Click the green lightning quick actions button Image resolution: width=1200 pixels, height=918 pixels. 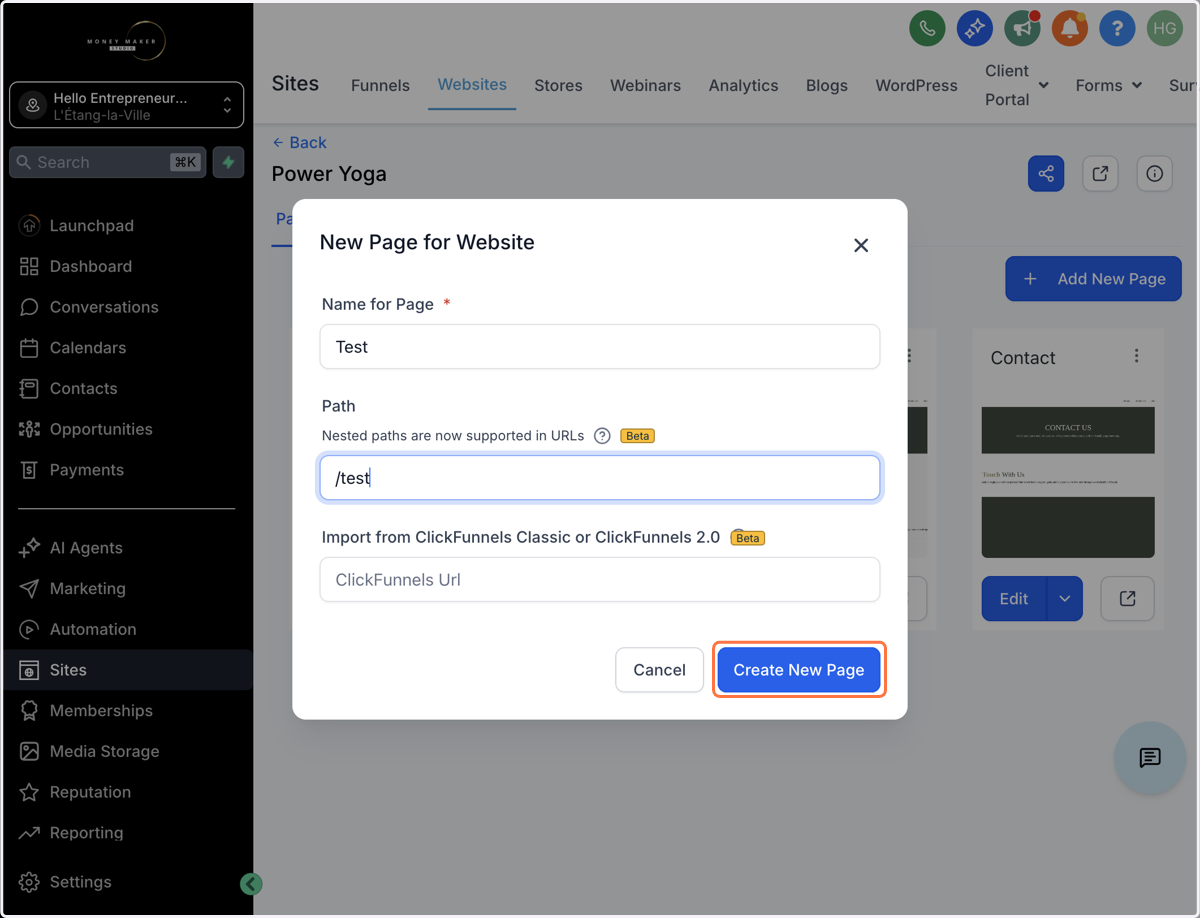228,162
